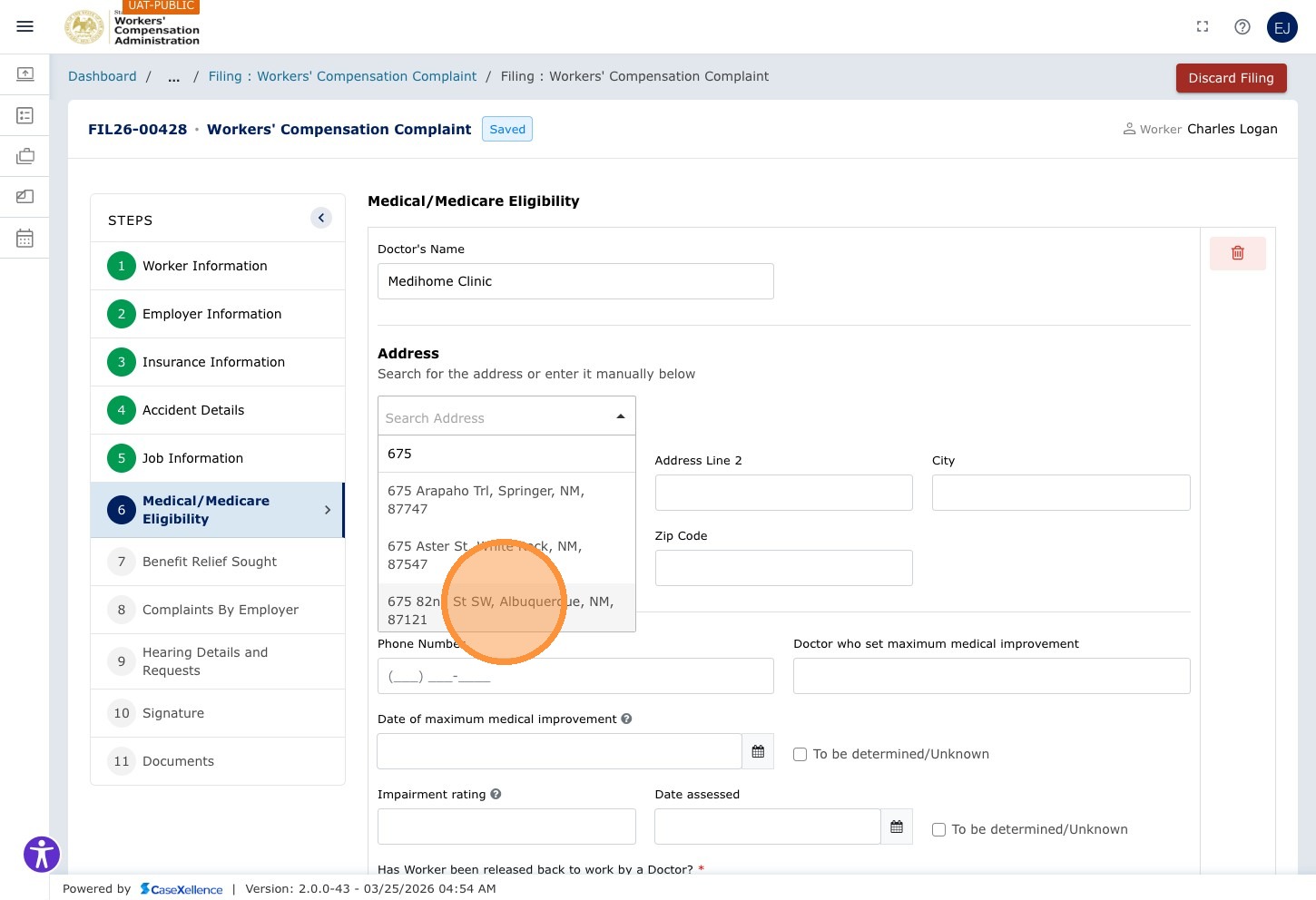
Task: Go to step 4 Accident Details
Action: 218,410
